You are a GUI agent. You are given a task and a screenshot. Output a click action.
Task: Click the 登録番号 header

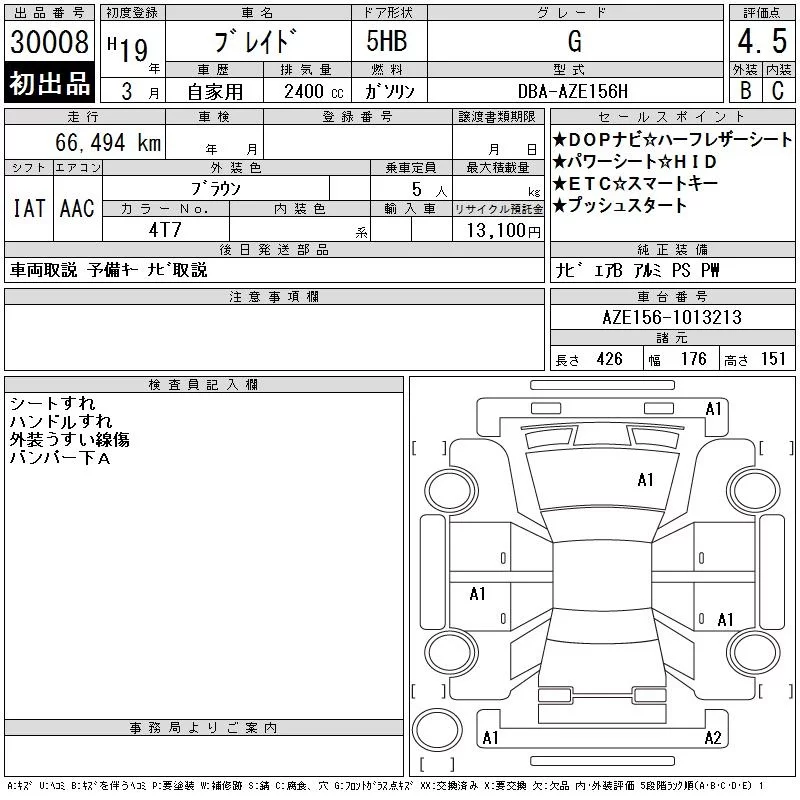(x=357, y=117)
